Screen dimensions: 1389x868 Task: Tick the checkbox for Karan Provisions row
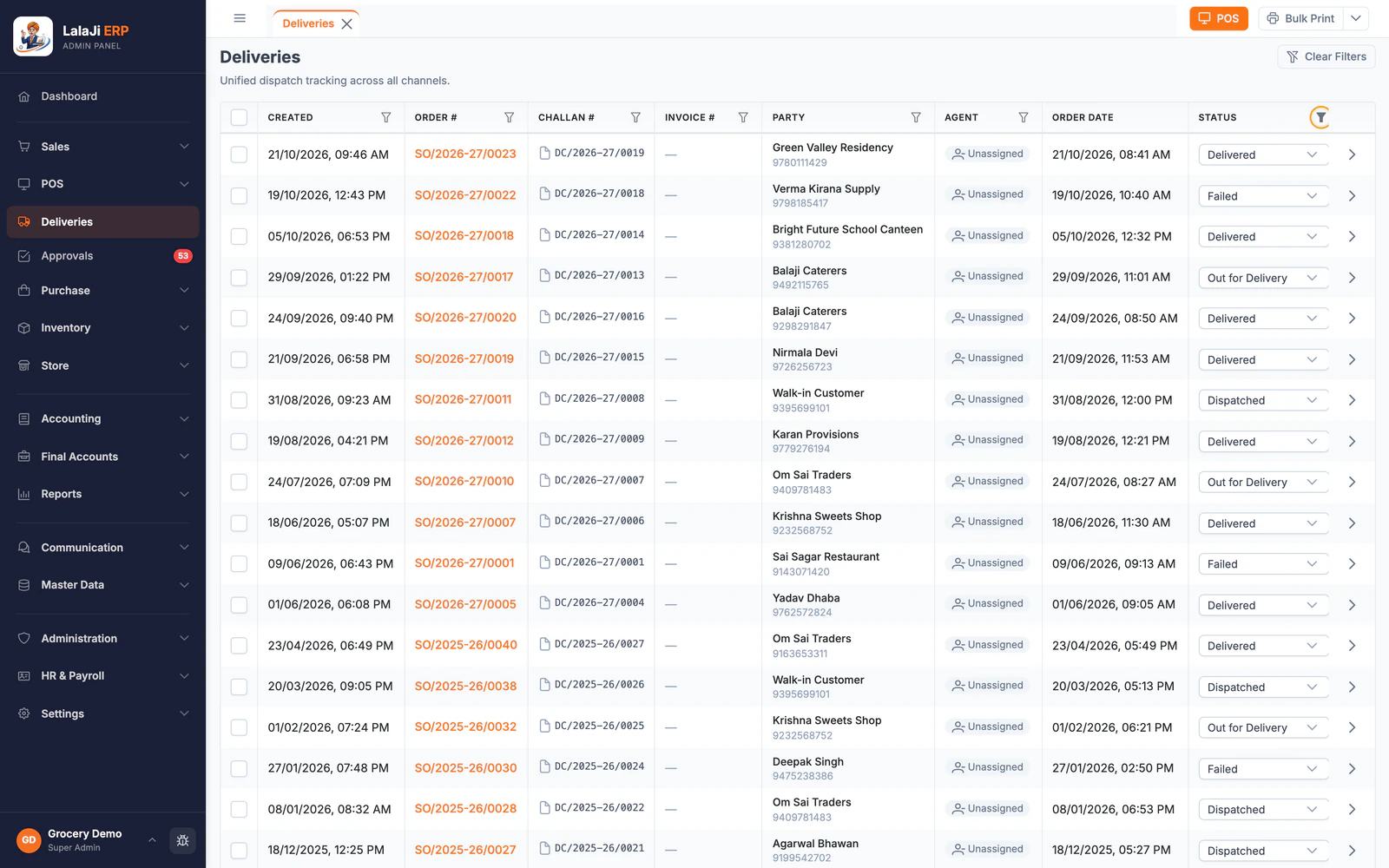(239, 441)
